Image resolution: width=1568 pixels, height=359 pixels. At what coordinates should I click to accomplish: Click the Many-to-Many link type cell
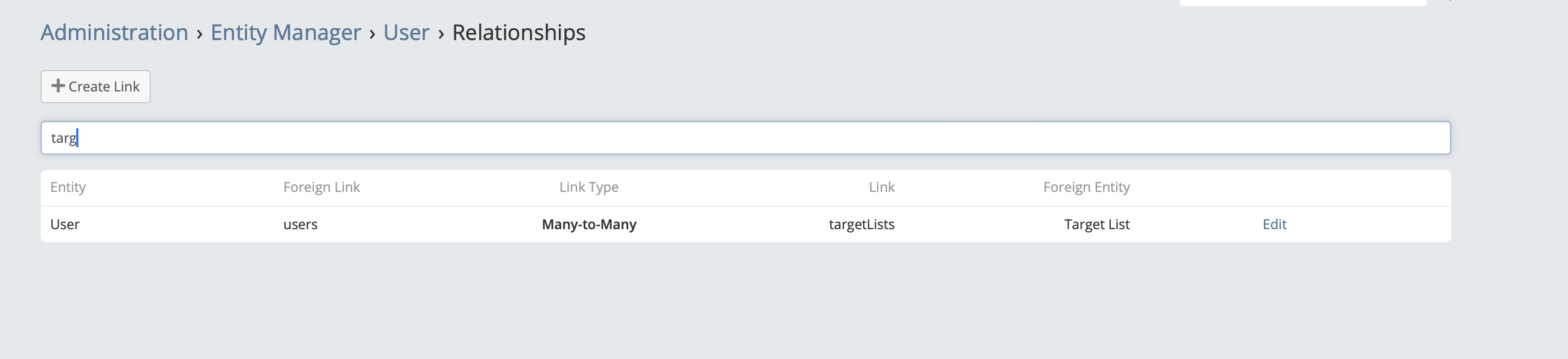click(589, 224)
